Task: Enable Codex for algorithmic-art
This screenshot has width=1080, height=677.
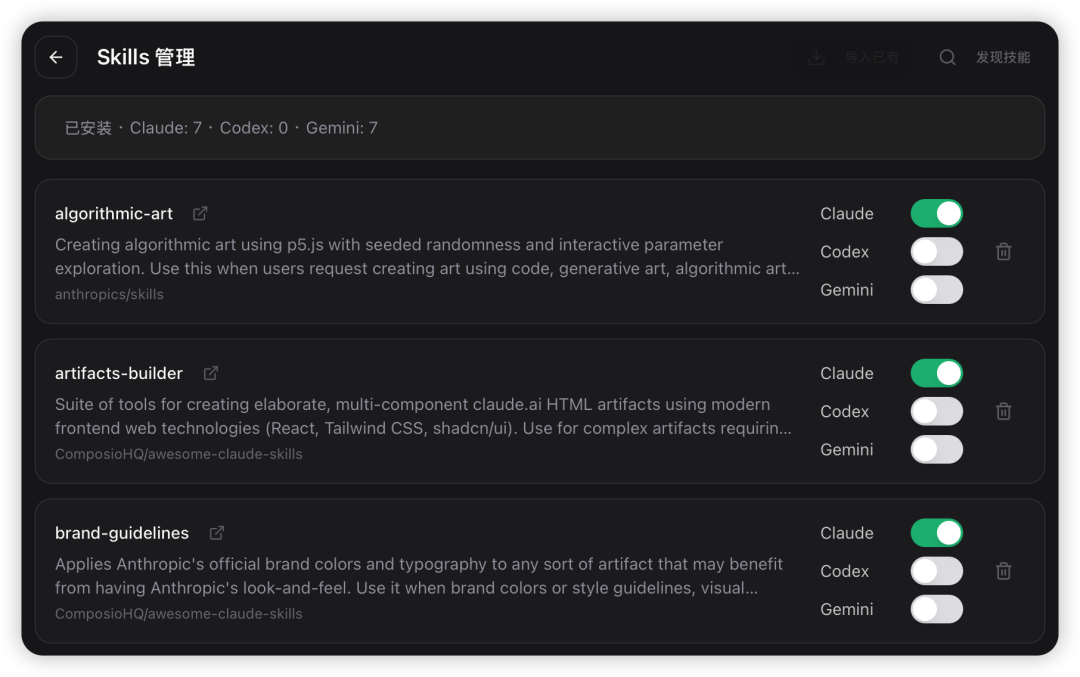Action: coord(936,252)
